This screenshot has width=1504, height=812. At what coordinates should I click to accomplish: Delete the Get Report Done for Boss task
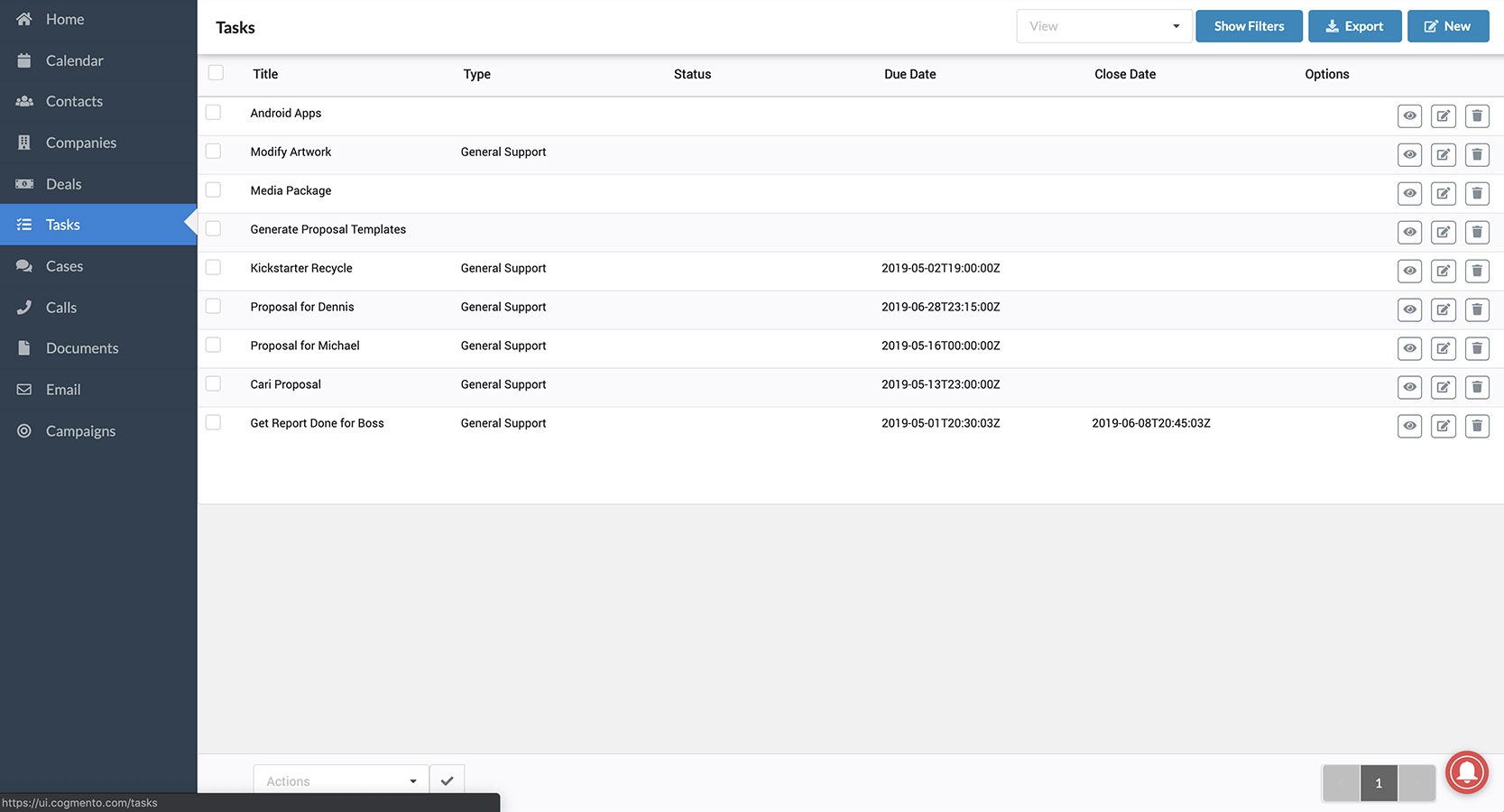point(1476,426)
